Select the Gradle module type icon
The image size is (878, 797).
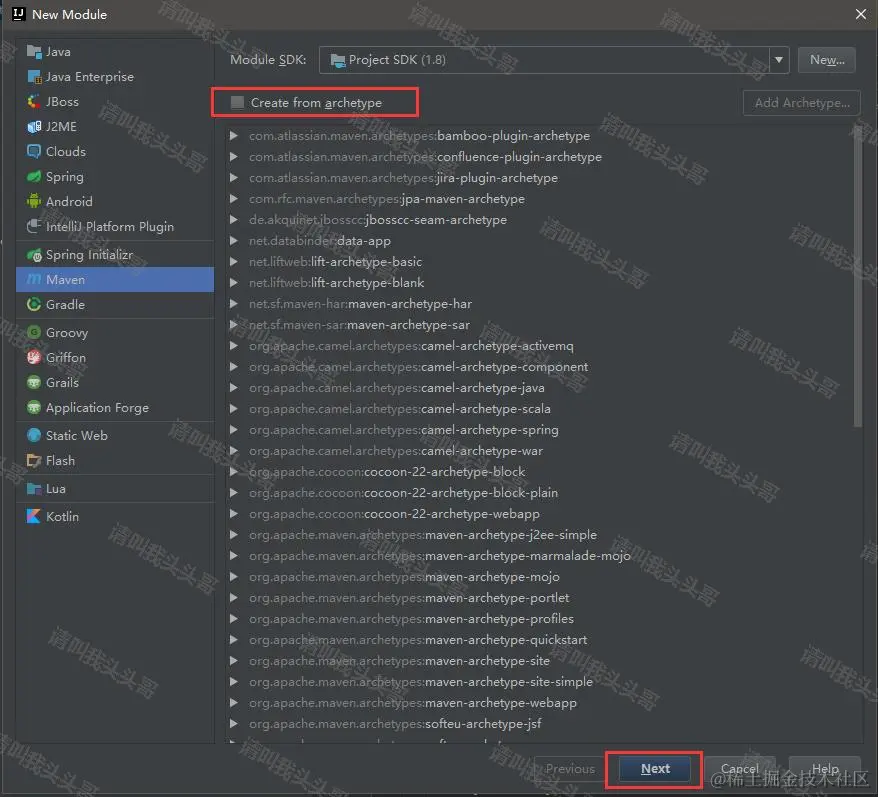pyautogui.click(x=32, y=304)
